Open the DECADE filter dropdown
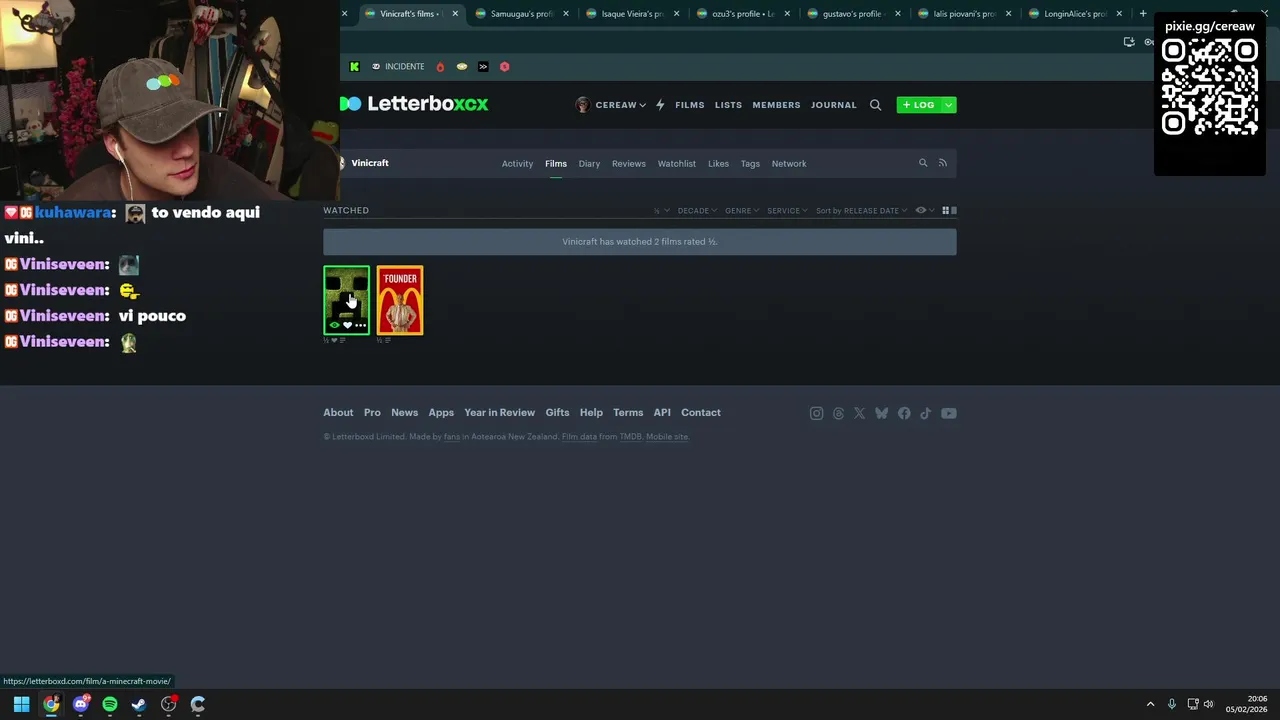This screenshot has height=720, width=1280. (697, 211)
